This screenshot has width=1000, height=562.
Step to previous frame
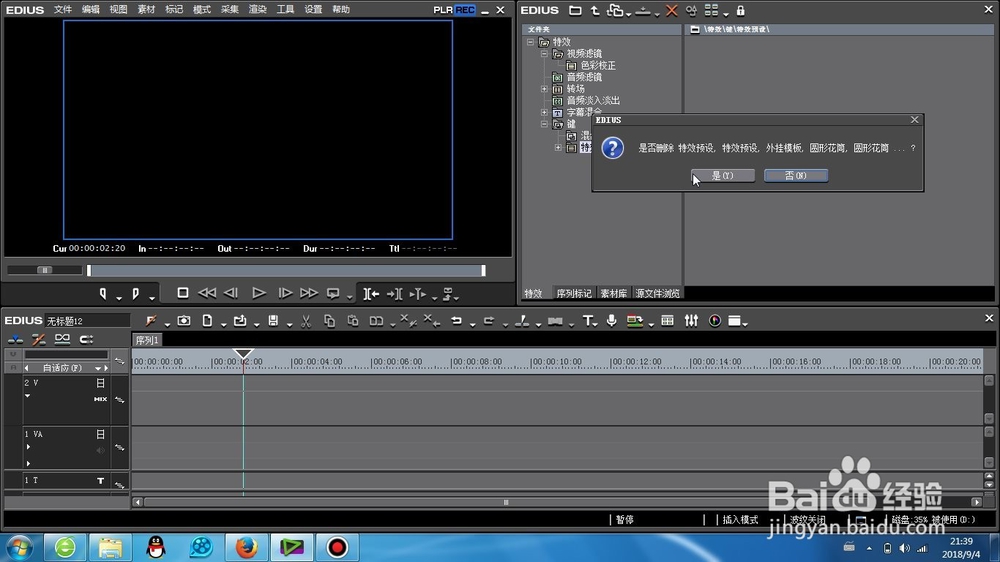point(231,293)
